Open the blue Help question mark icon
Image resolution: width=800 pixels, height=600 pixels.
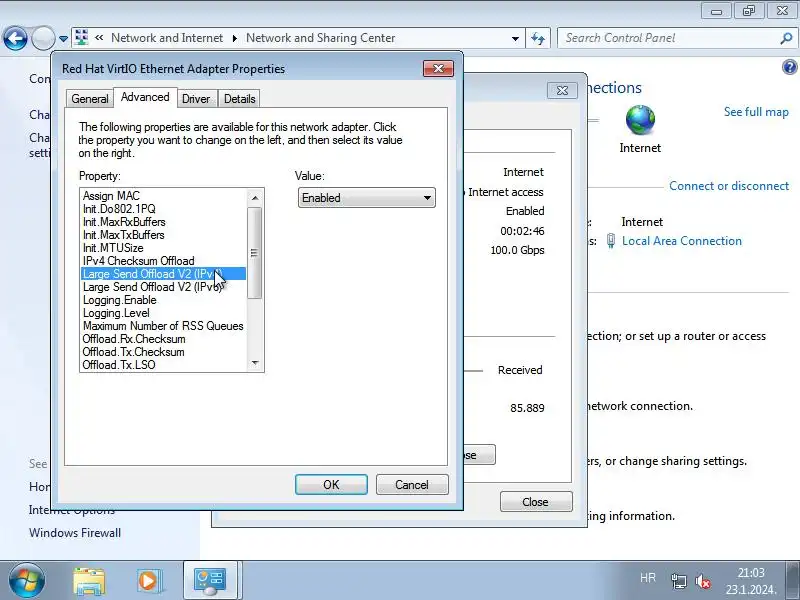point(789,67)
